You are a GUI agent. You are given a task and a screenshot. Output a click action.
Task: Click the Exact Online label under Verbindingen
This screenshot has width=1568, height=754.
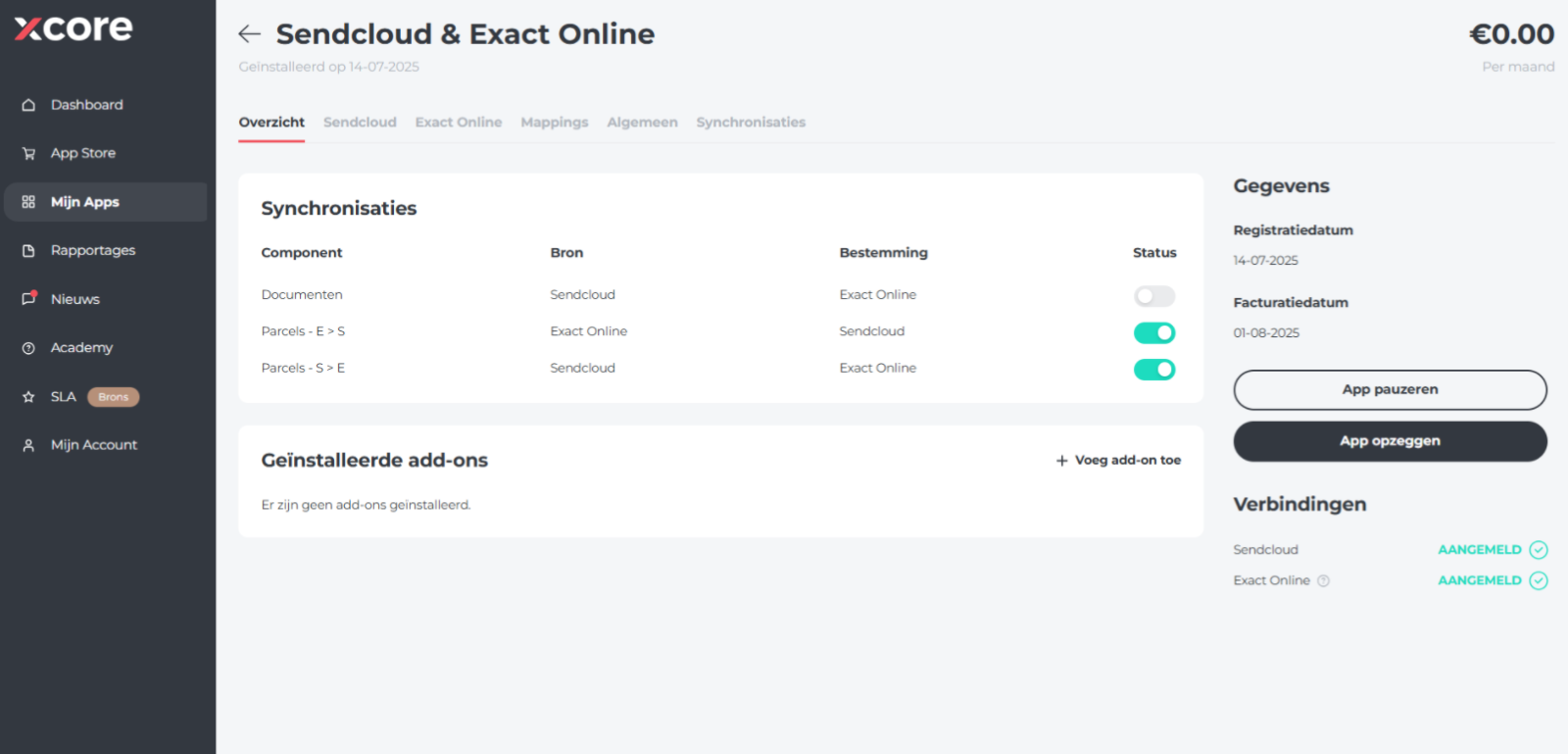click(x=1271, y=580)
